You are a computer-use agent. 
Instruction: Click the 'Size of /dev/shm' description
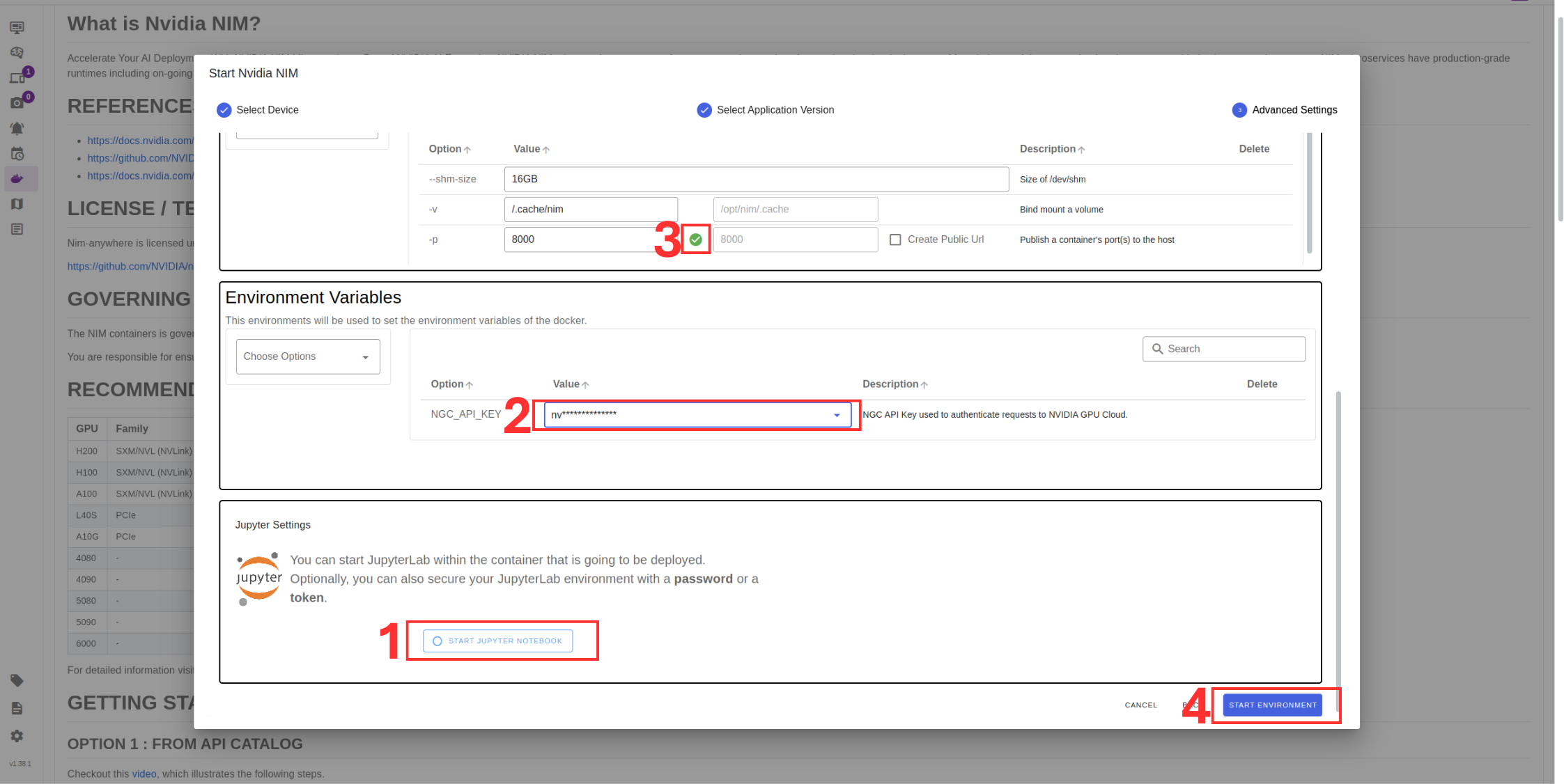click(1053, 180)
